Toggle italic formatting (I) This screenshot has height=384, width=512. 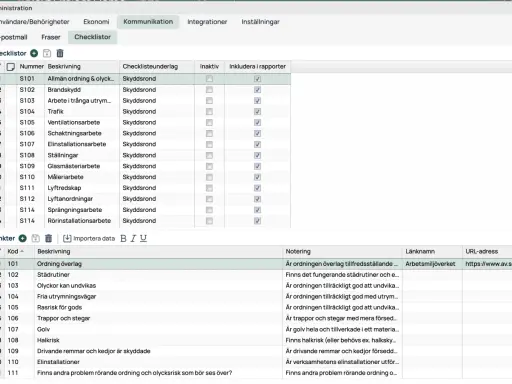pos(133,238)
